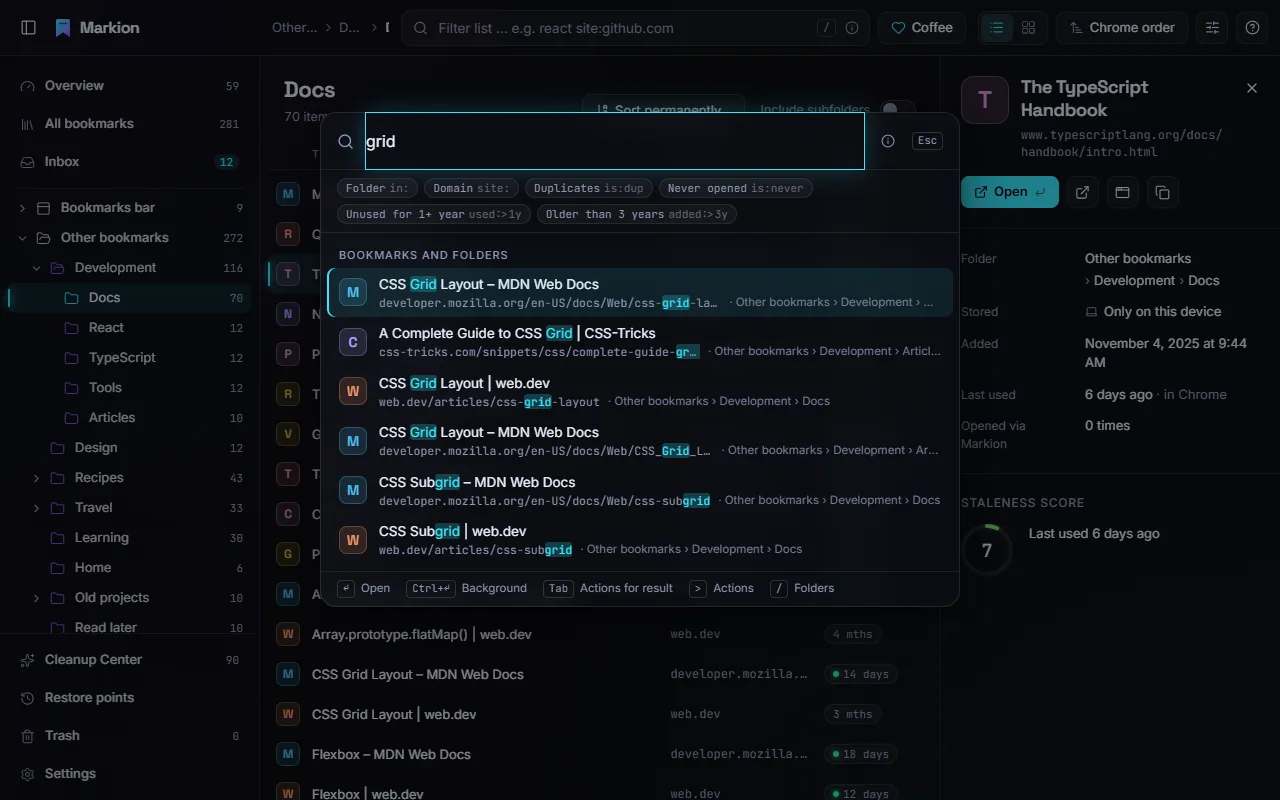Open bookmark in new tab icon
The height and width of the screenshot is (800, 1280).
click(1082, 192)
